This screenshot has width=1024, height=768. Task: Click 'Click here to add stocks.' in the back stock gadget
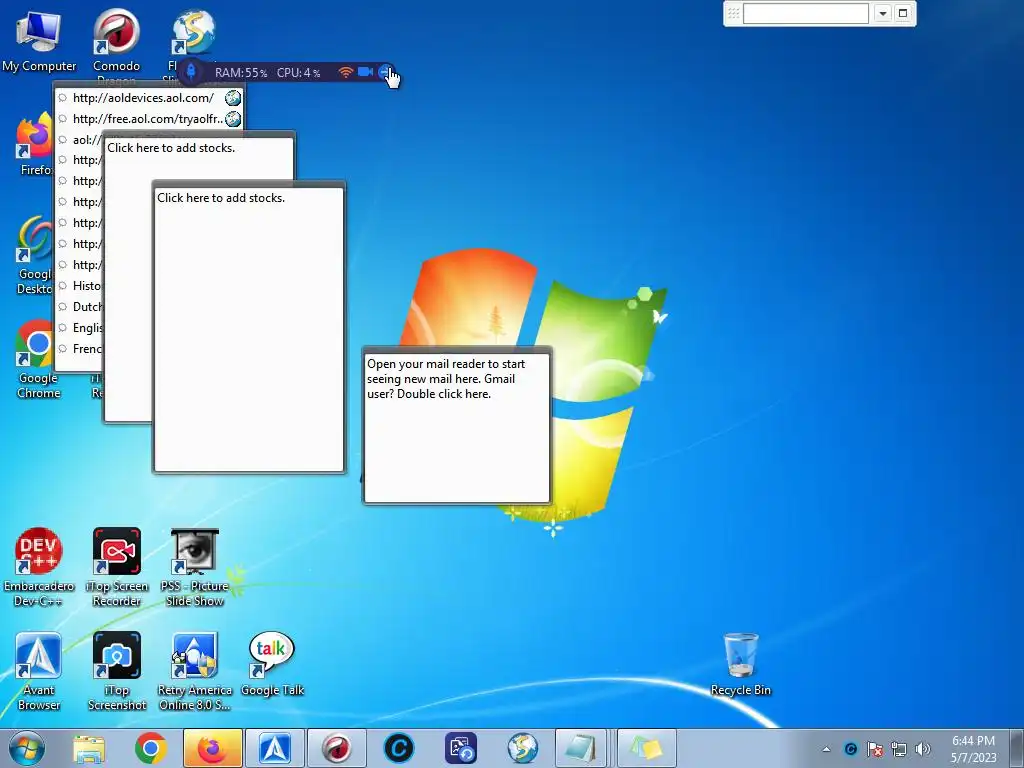pos(171,148)
